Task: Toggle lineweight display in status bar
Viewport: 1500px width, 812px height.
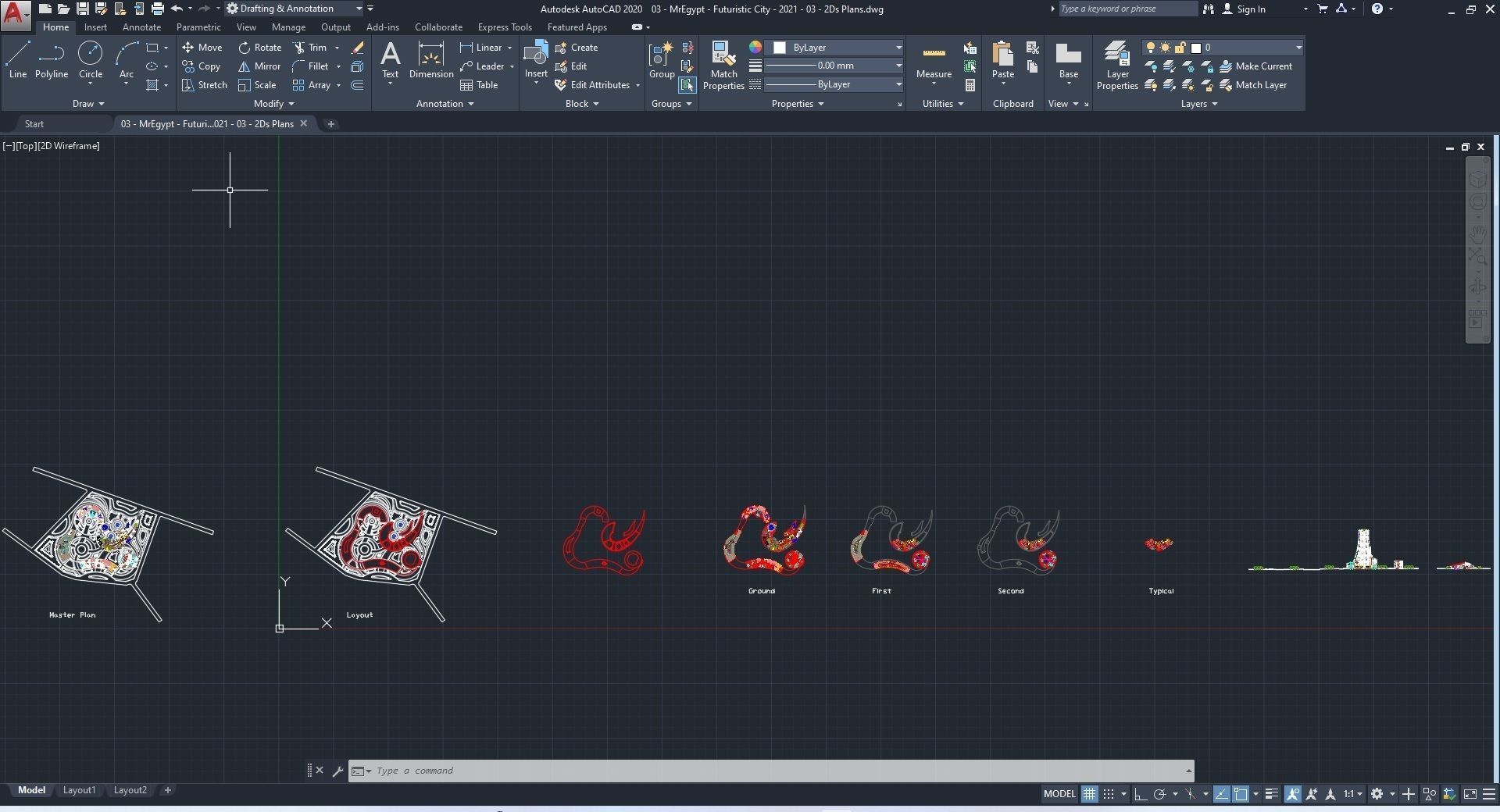Action: [1272, 794]
